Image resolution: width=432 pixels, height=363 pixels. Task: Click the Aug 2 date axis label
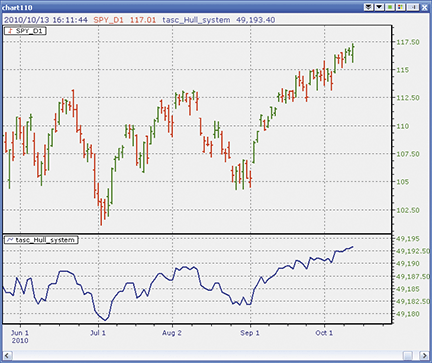pyautogui.click(x=172, y=333)
